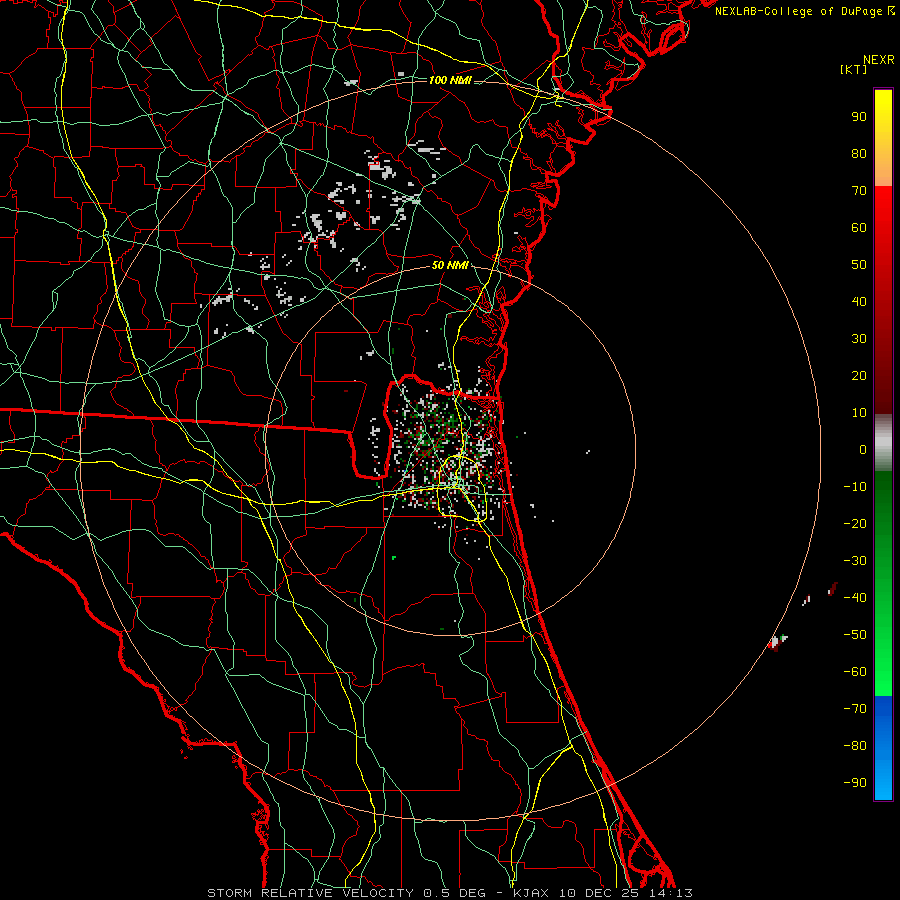Viewport: 900px width, 900px height.
Task: Click the -10 value on the velocity scale
Action: pos(855,487)
